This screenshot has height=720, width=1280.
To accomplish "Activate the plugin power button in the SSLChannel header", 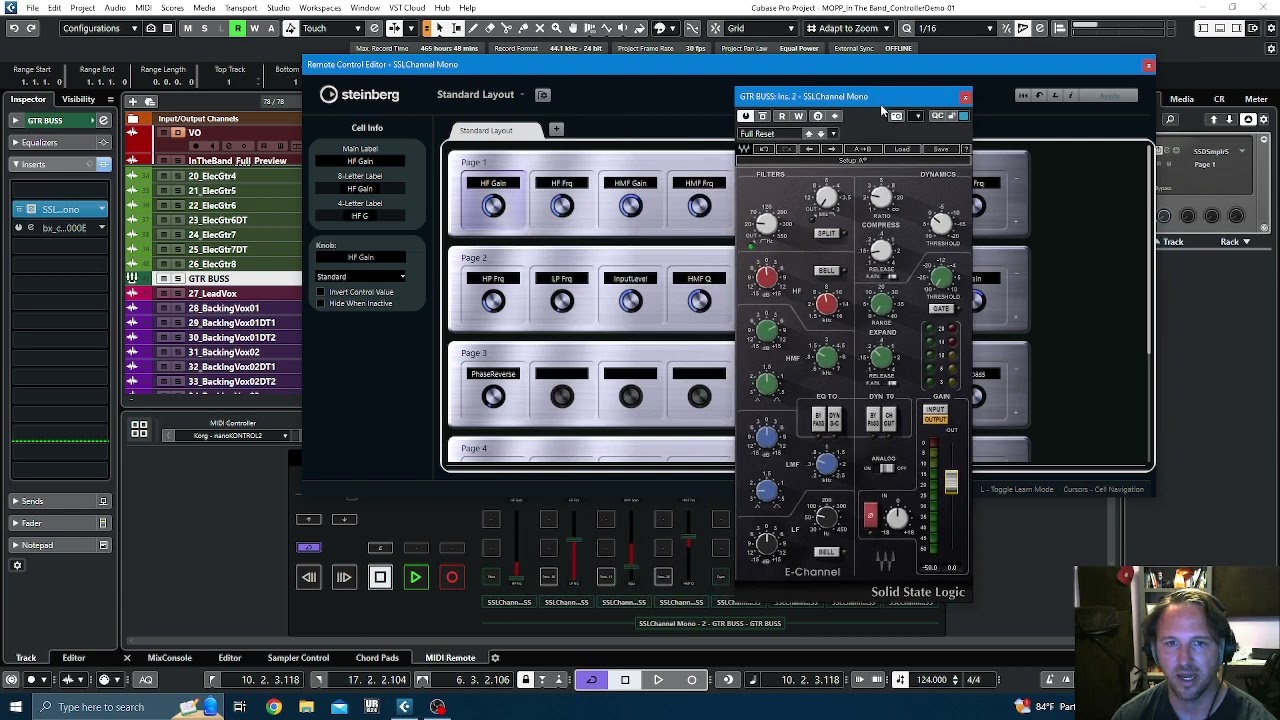I will (745, 116).
